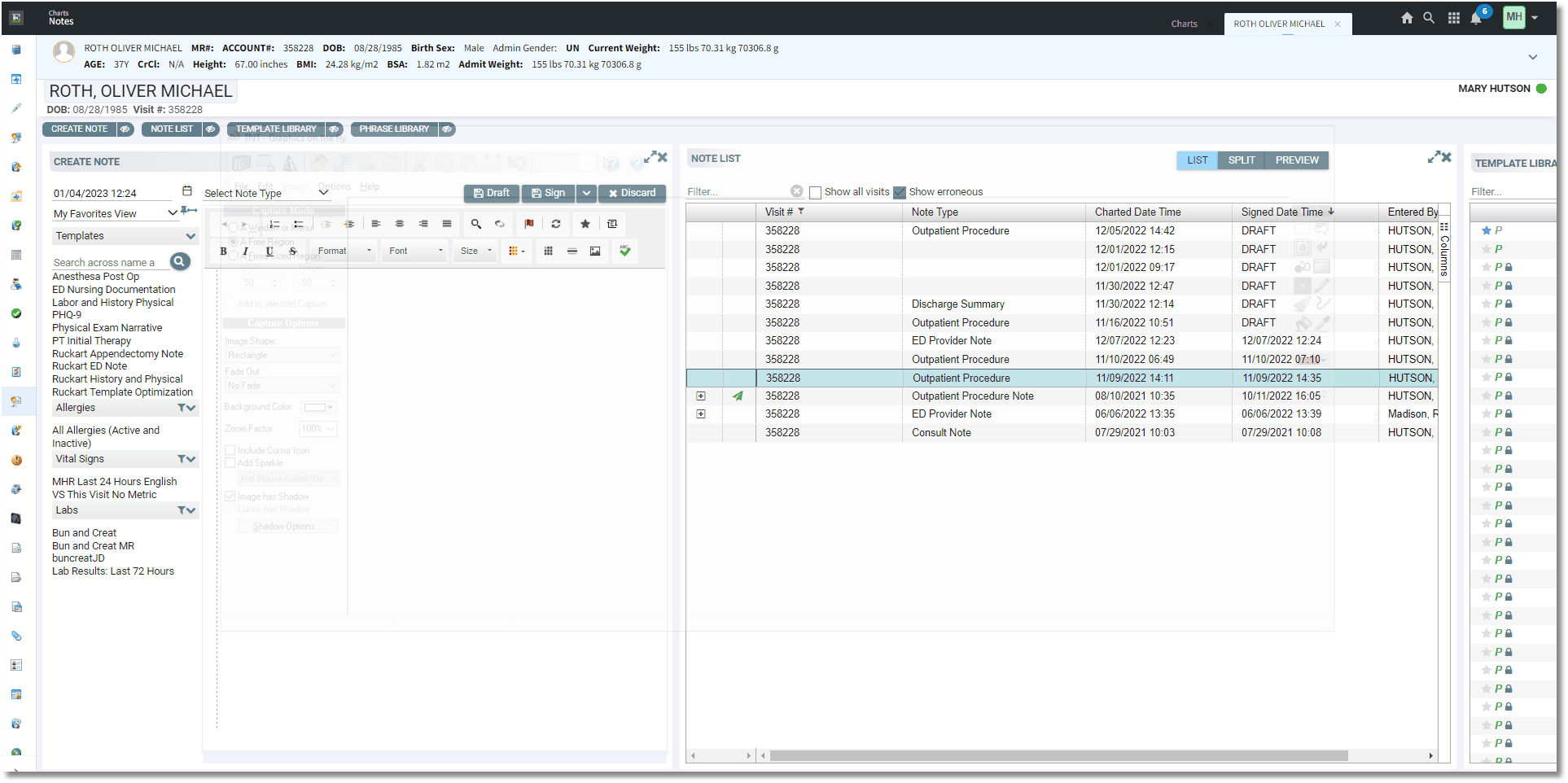Click the star favorite icon in editor toolbar

click(x=585, y=224)
